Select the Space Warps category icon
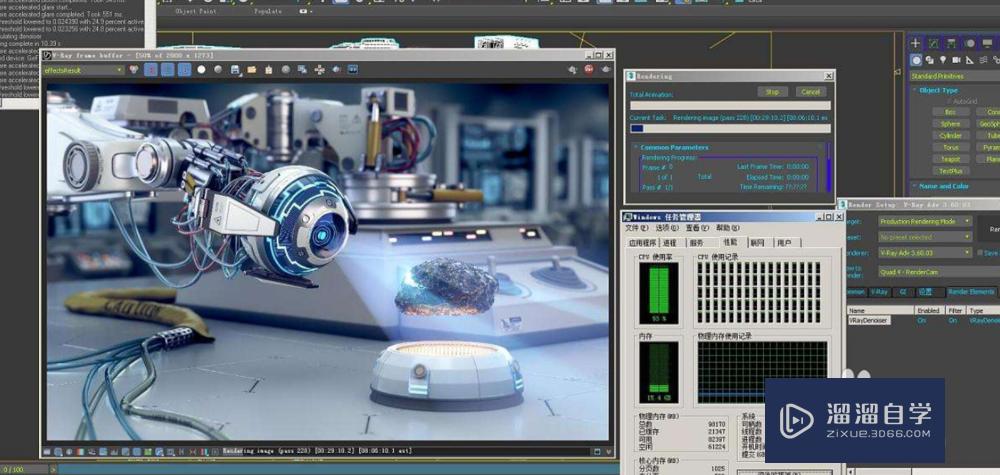The height and width of the screenshot is (475, 1000). (x=983, y=60)
